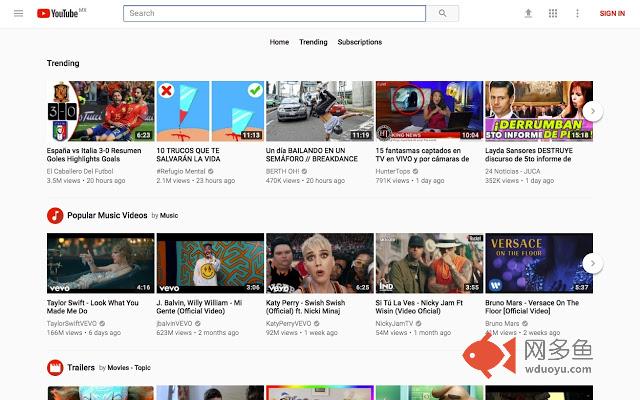The height and width of the screenshot is (400, 640).
Task: Advance the Trending row with next arrow
Action: click(x=593, y=111)
